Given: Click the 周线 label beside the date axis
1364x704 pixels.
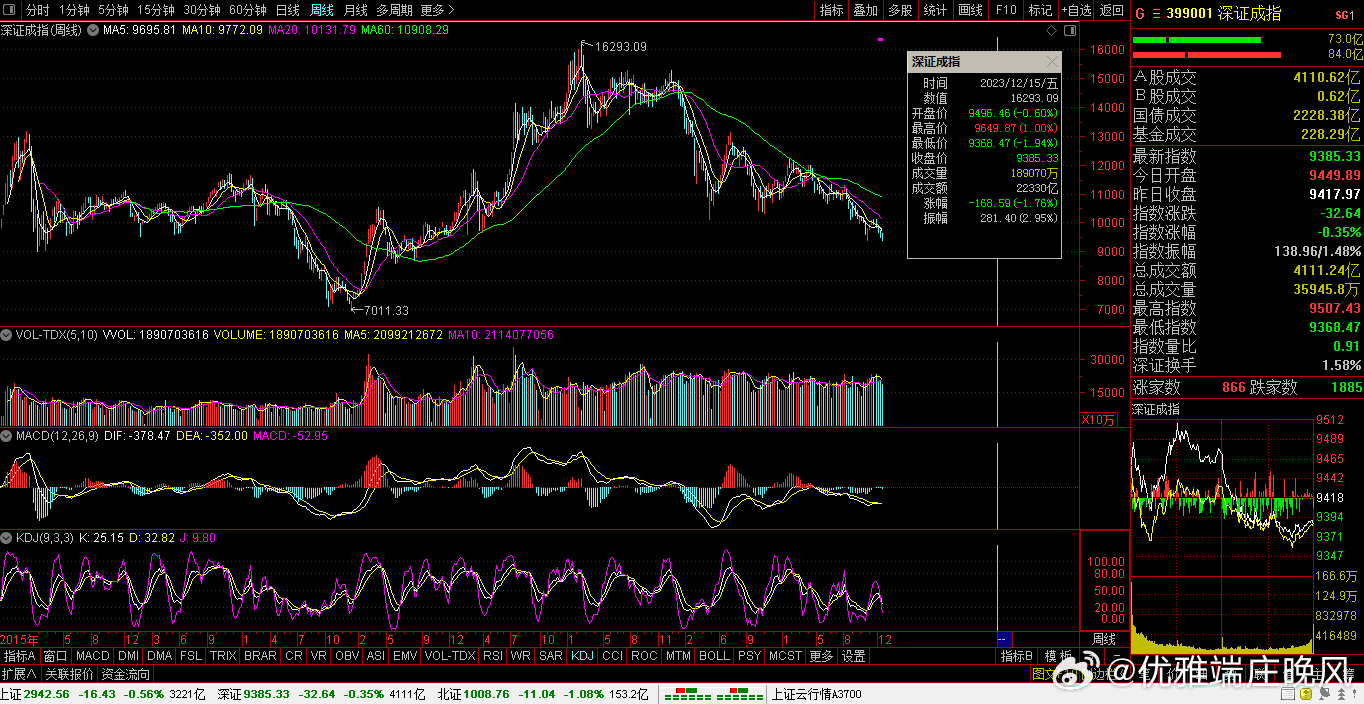Looking at the screenshot, I should [1104, 639].
